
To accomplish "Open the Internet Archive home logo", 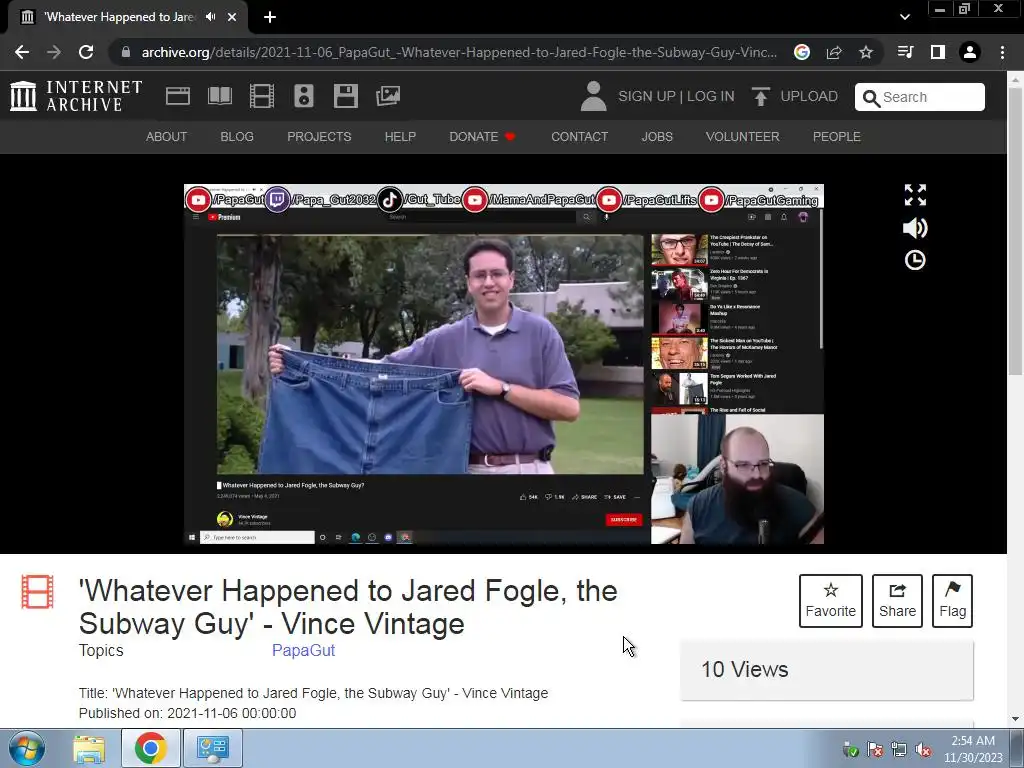I will (76, 96).
